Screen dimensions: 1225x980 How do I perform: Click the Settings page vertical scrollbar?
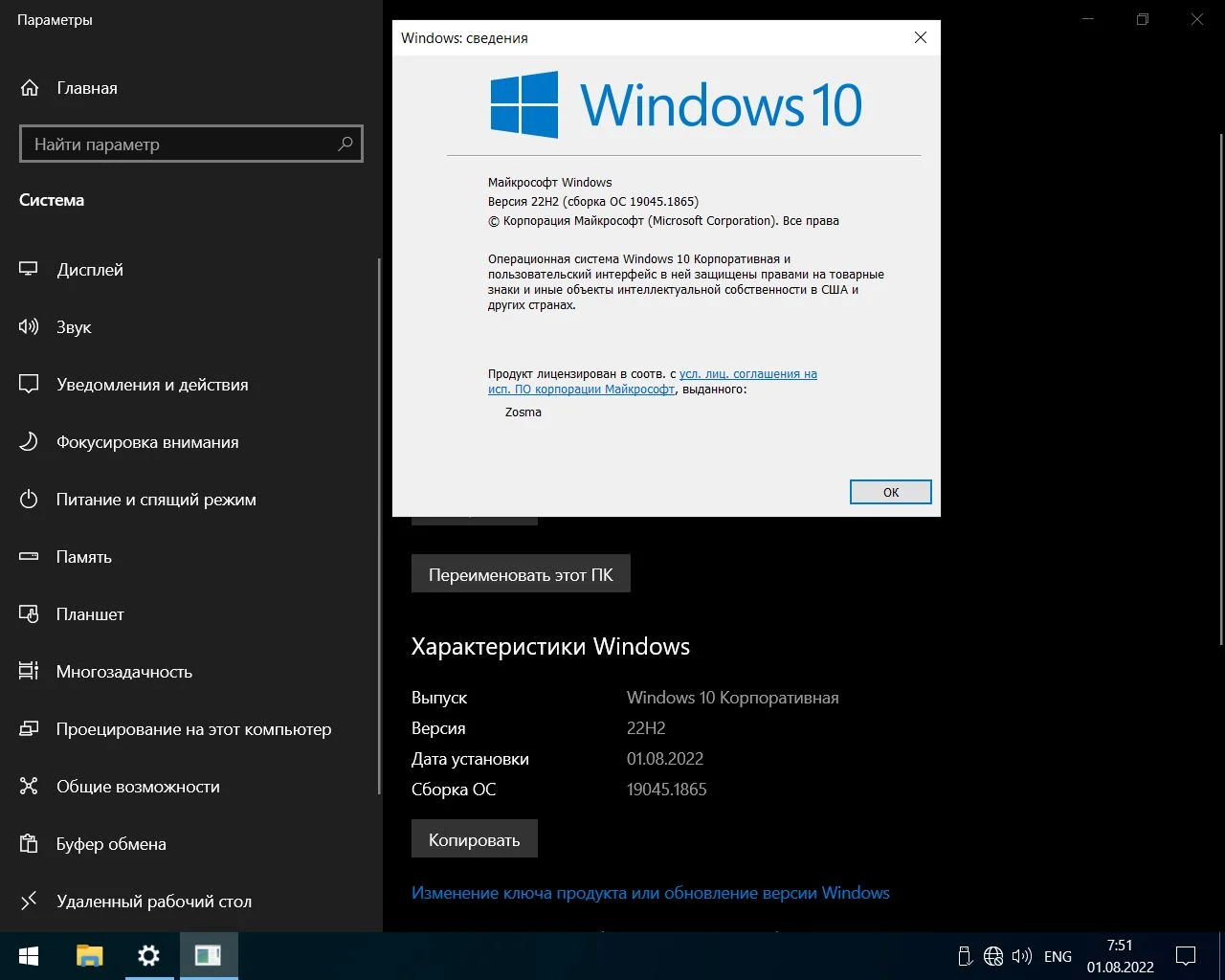pos(1220,390)
